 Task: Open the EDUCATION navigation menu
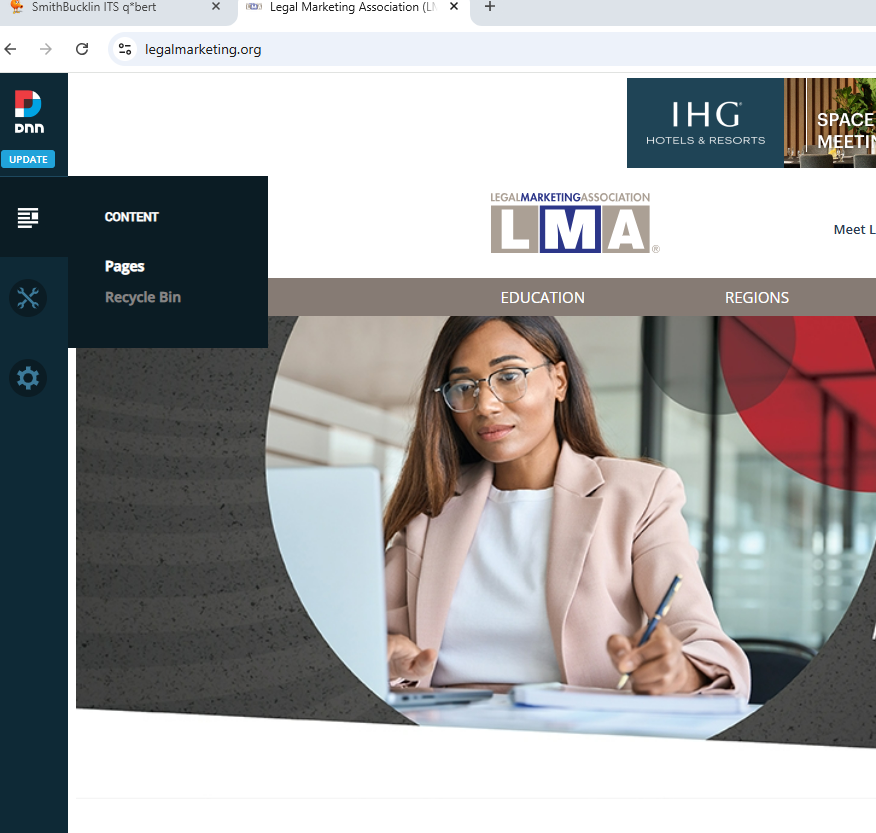pyautogui.click(x=542, y=297)
